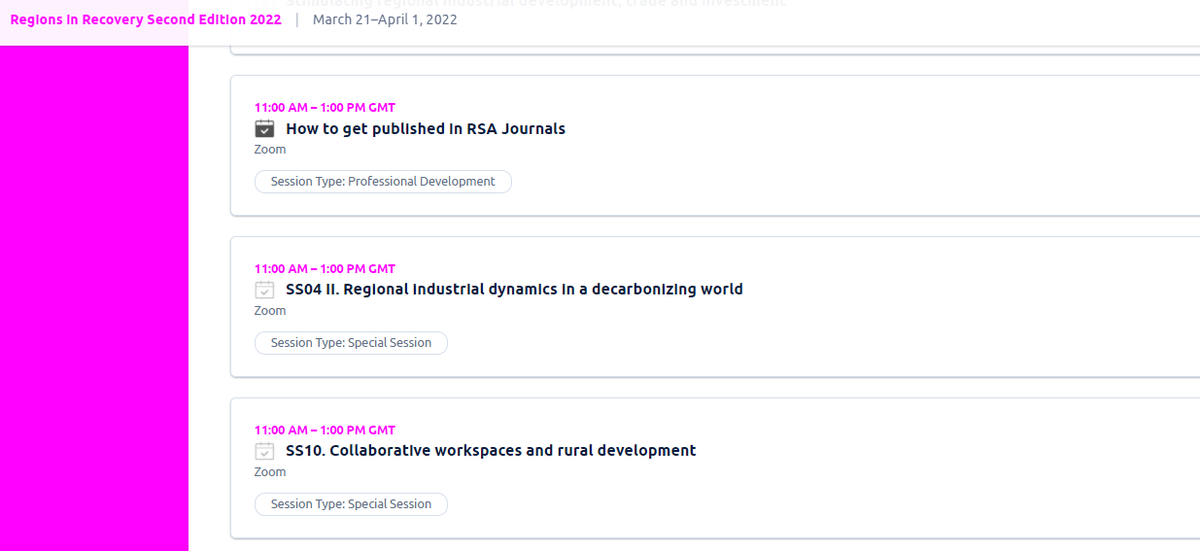Click Zoom location under SS04 II session
Viewport: 1200px width, 551px height.
point(270,310)
